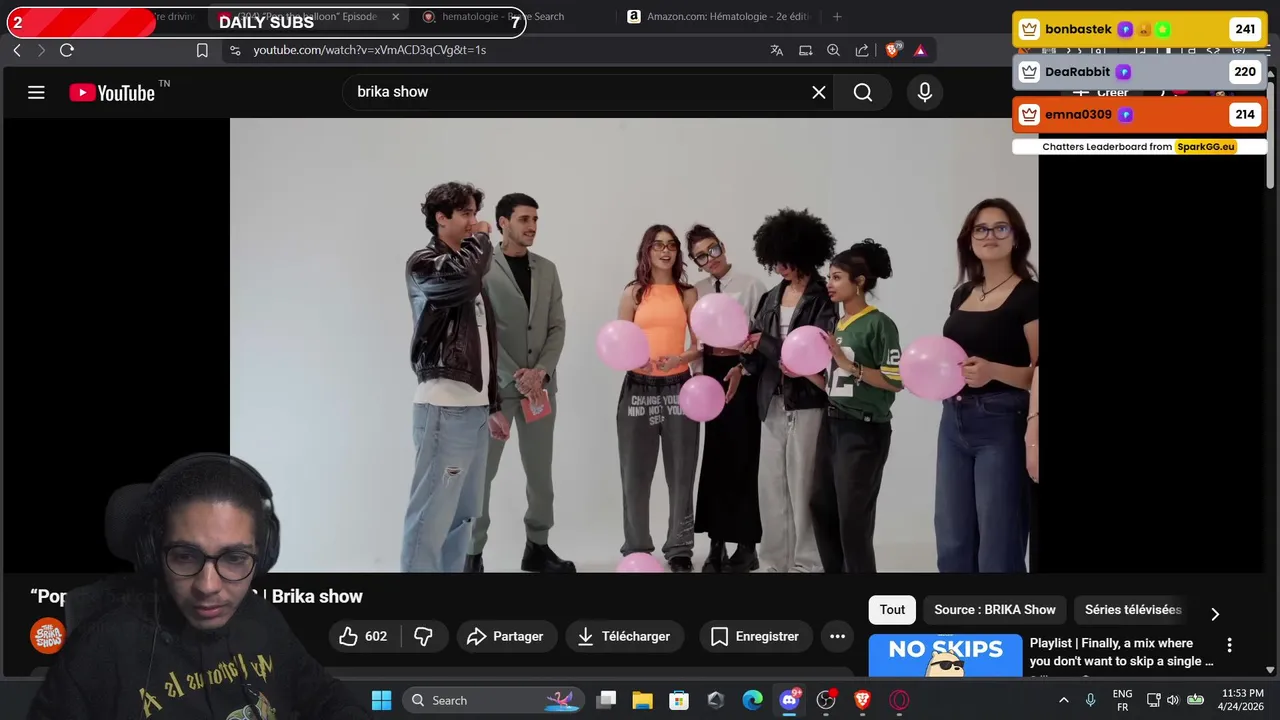Go forward in browser history
1280x720 pixels.
[x=41, y=50]
